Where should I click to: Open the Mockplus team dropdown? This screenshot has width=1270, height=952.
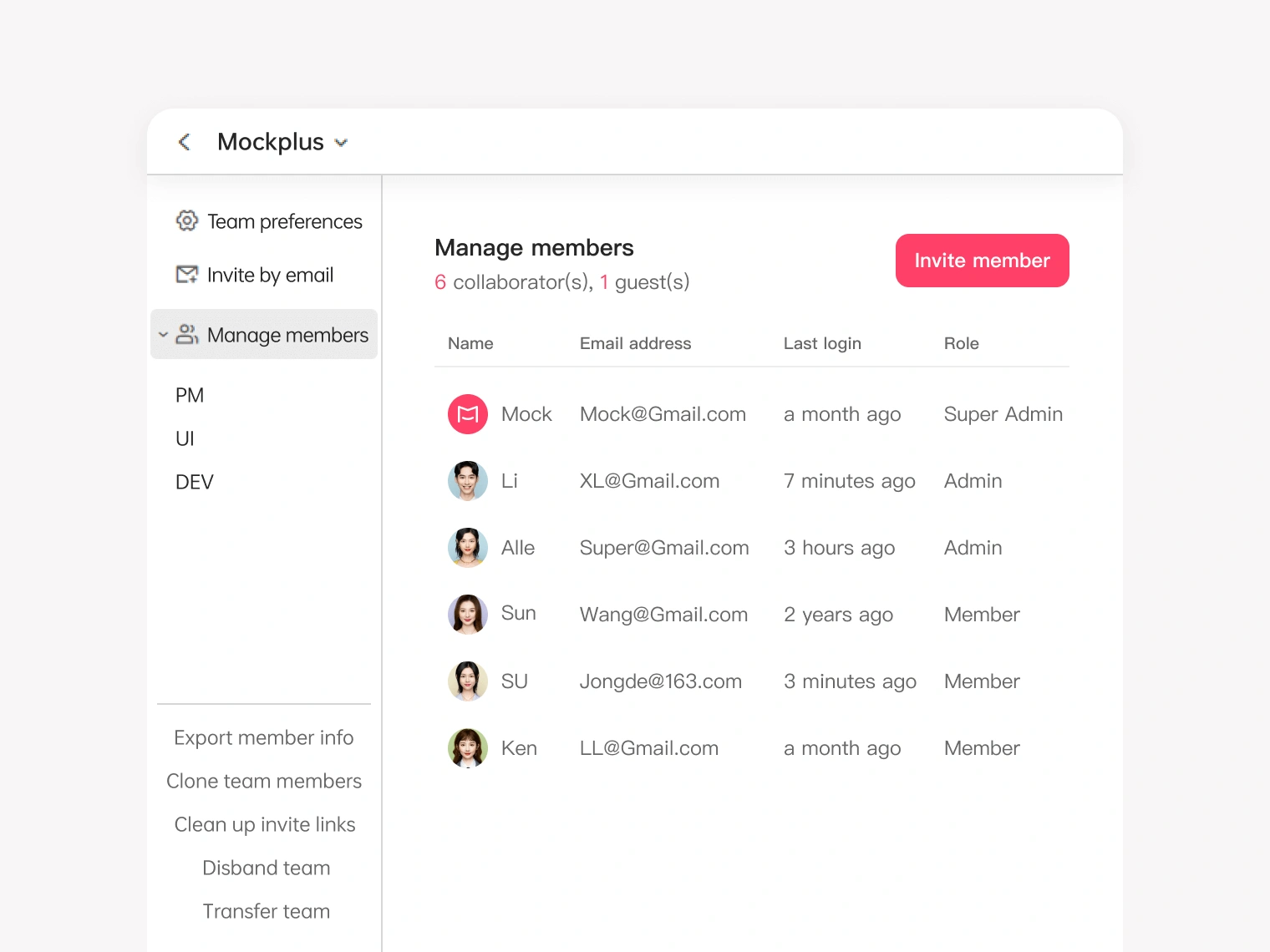click(341, 143)
